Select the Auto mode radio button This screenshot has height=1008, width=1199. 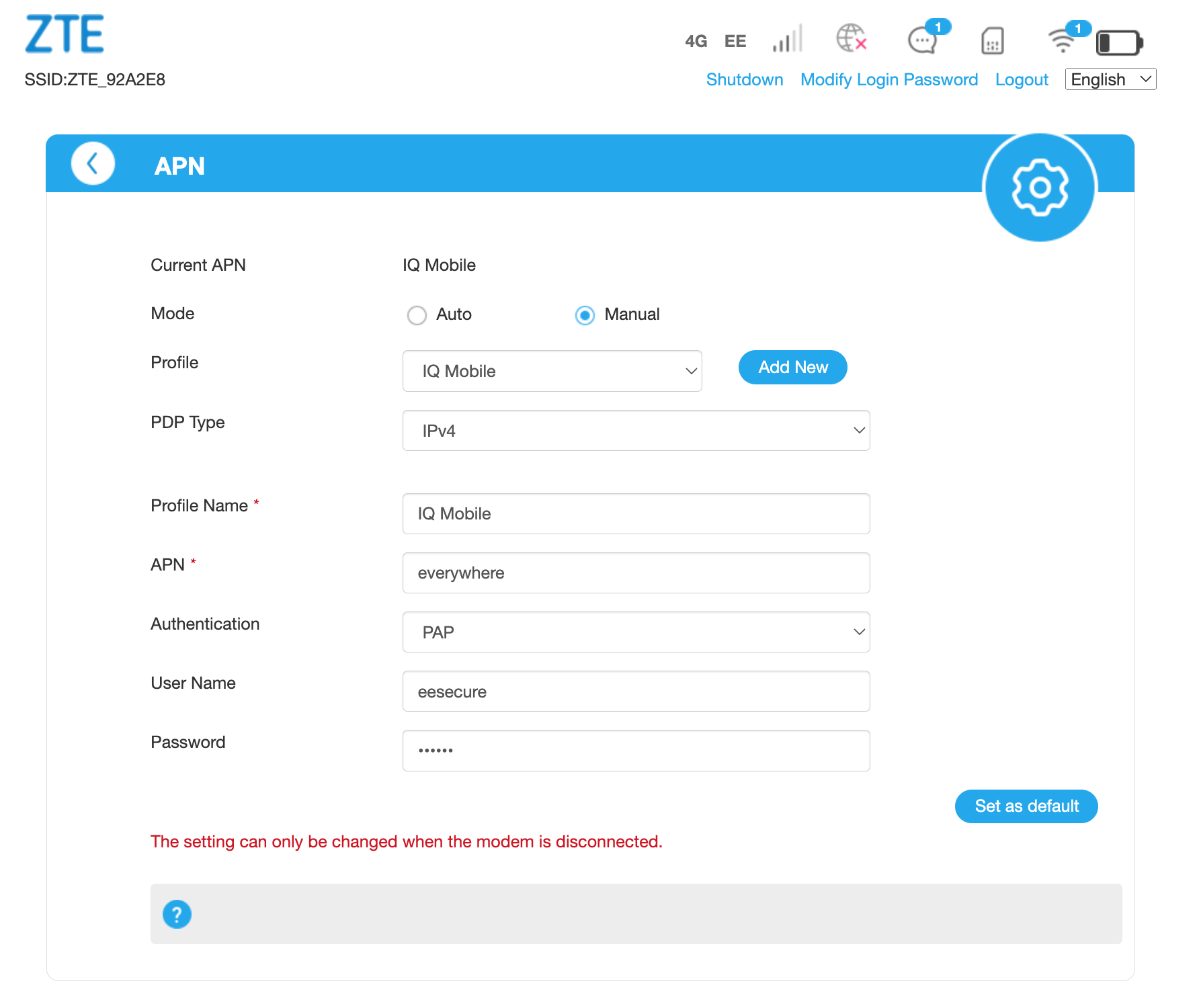pos(417,314)
